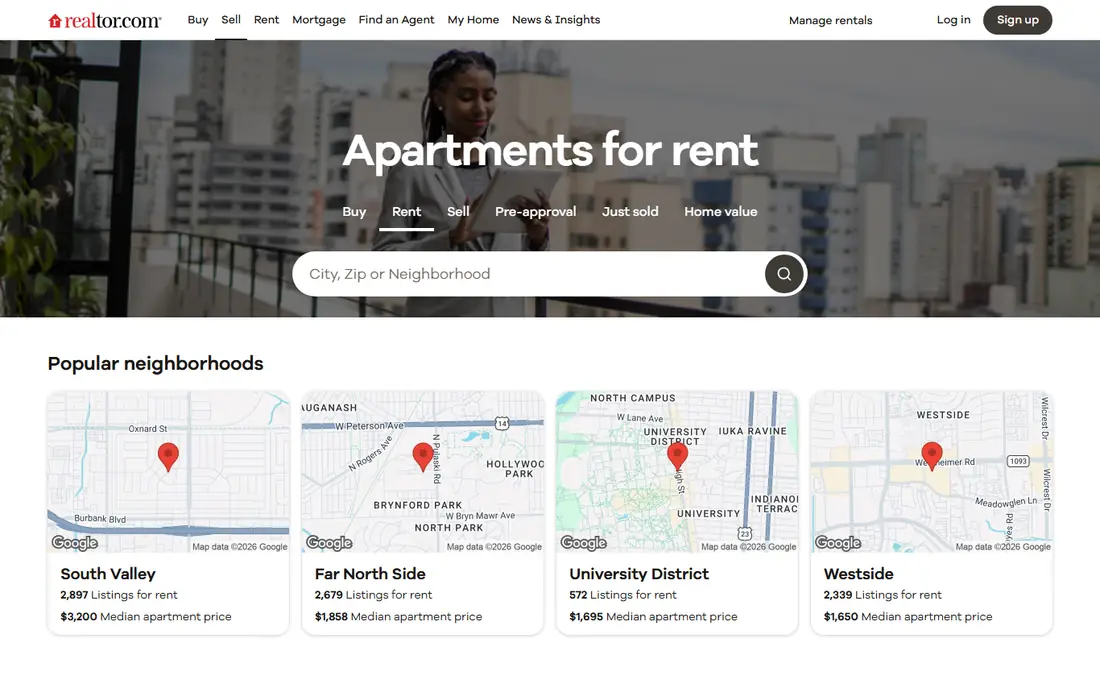This screenshot has height=688, width=1100.
Task: Select the Rent search tab
Action: [x=406, y=212]
